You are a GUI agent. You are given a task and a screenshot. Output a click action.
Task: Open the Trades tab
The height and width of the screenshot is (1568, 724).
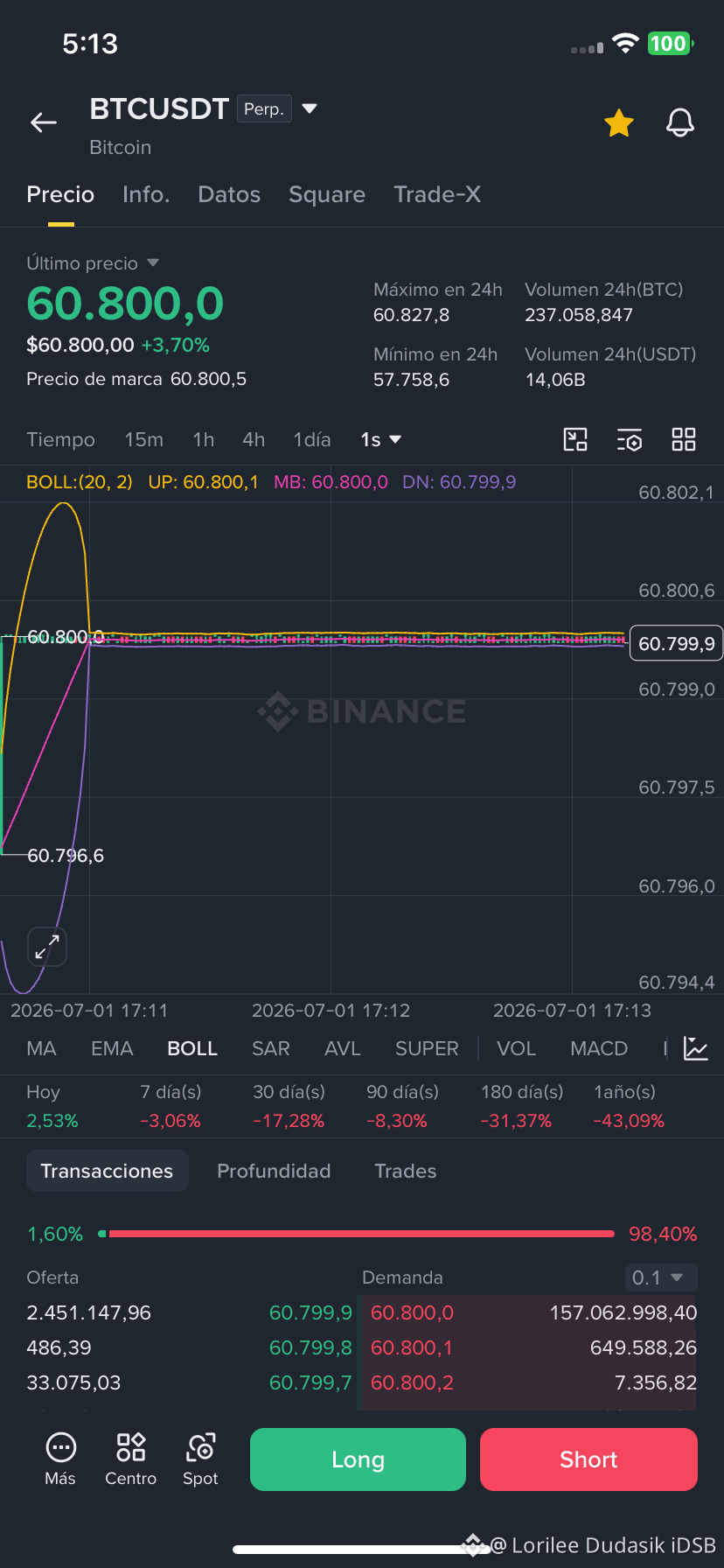tap(405, 1171)
